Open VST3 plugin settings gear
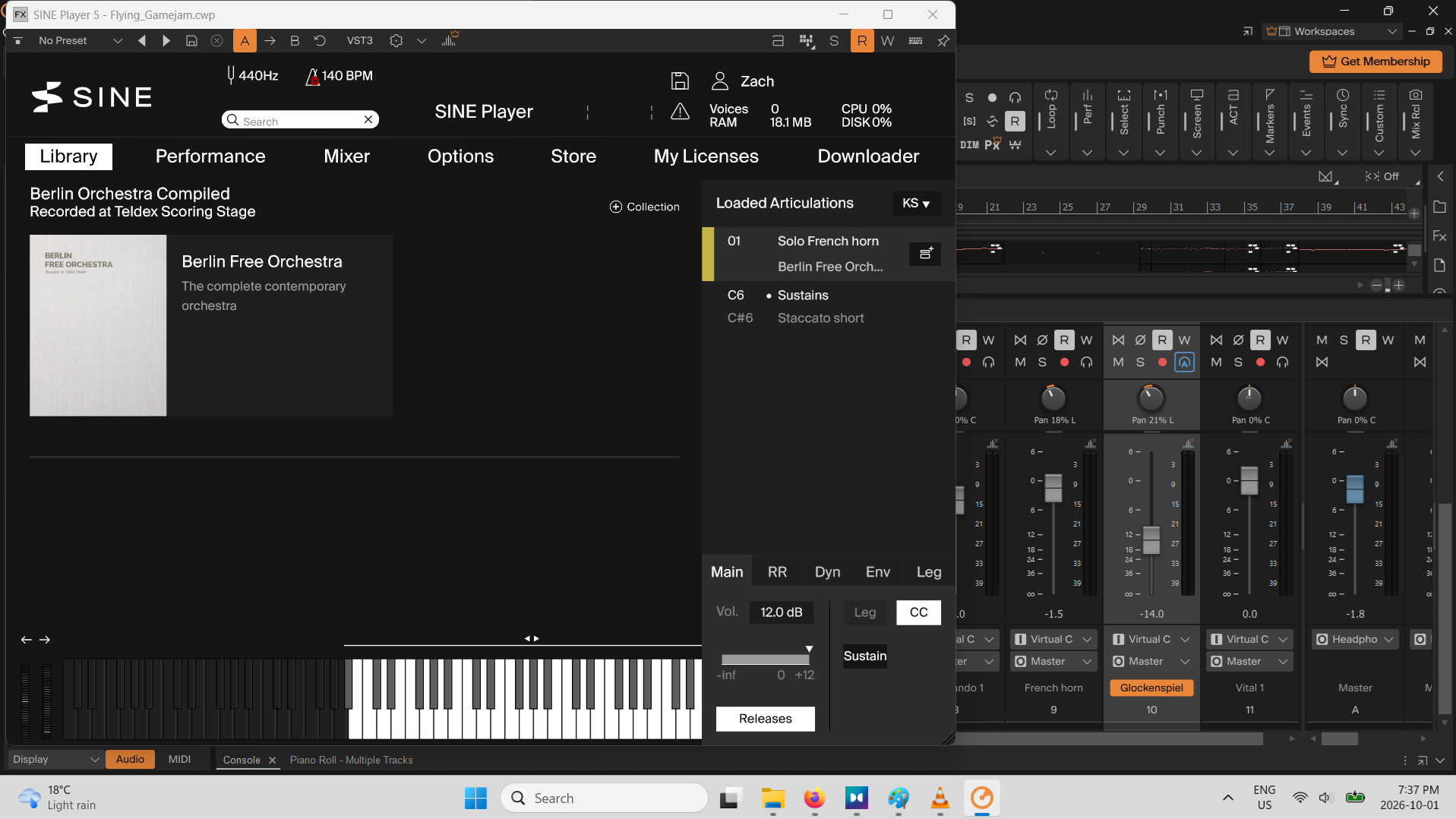The width and height of the screenshot is (1456, 819). pyautogui.click(x=396, y=41)
